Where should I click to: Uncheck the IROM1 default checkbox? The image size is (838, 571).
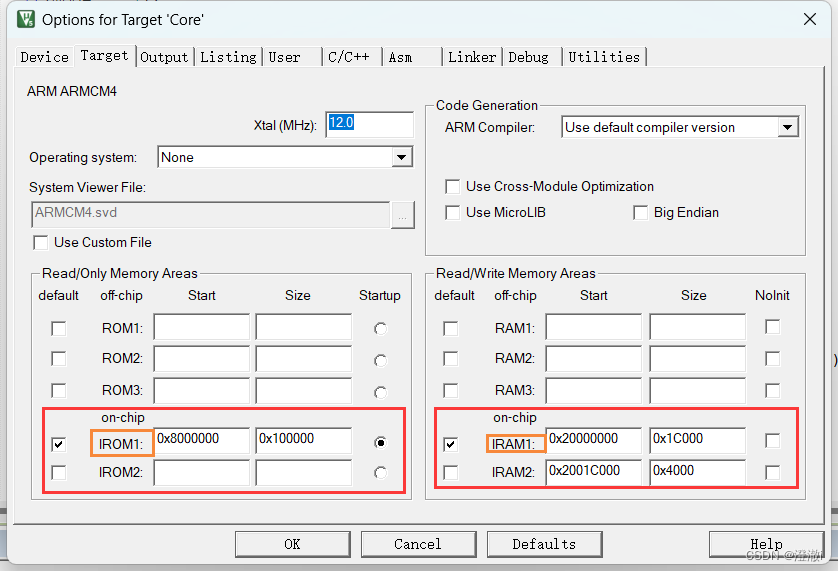[59, 444]
